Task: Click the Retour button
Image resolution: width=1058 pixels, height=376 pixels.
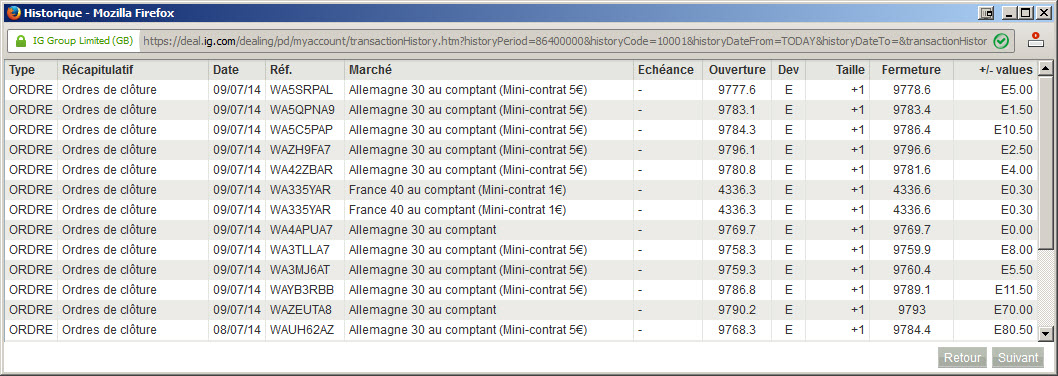Action: tap(962, 358)
